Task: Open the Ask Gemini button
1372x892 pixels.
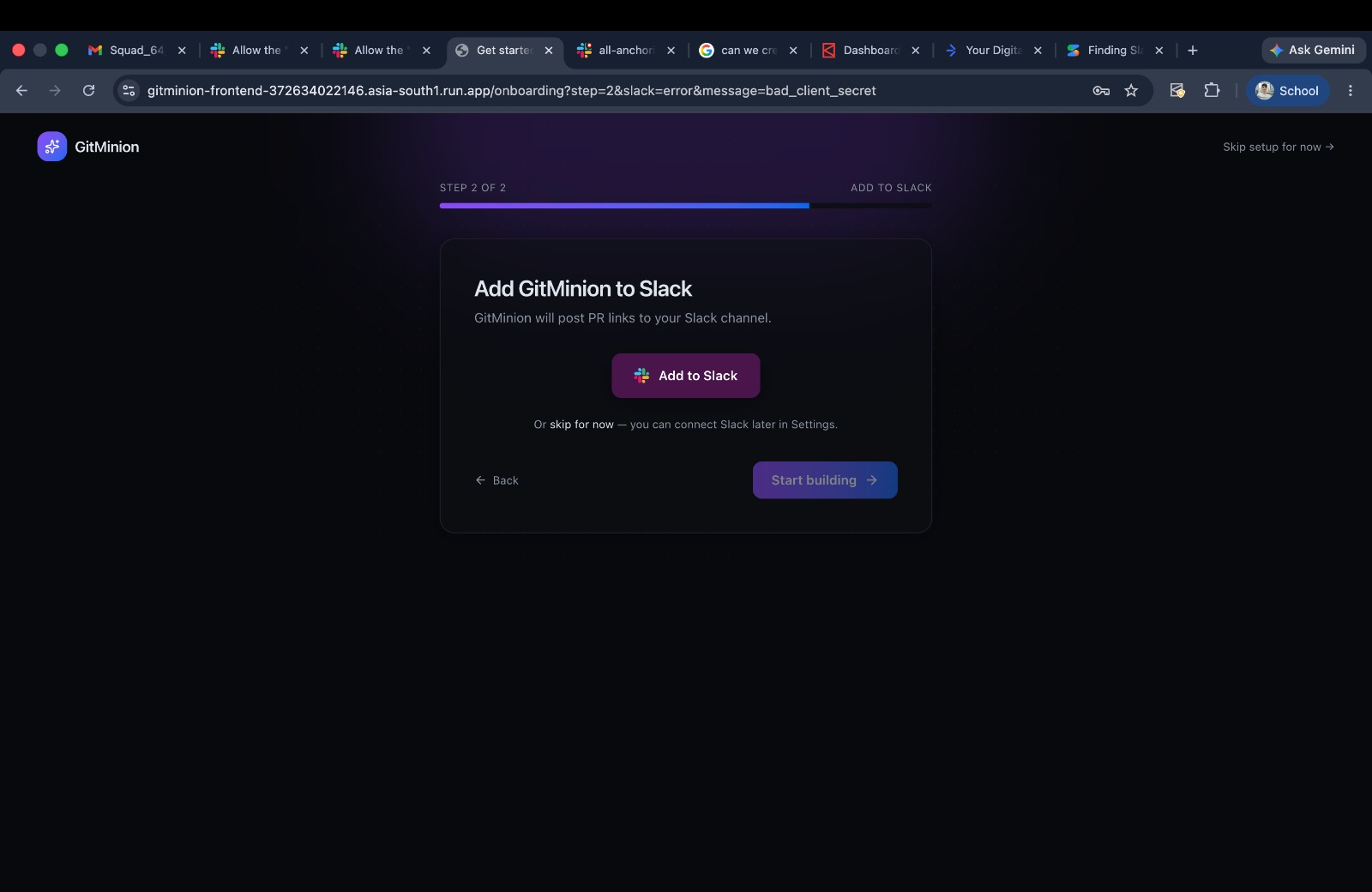Action: coord(1314,50)
